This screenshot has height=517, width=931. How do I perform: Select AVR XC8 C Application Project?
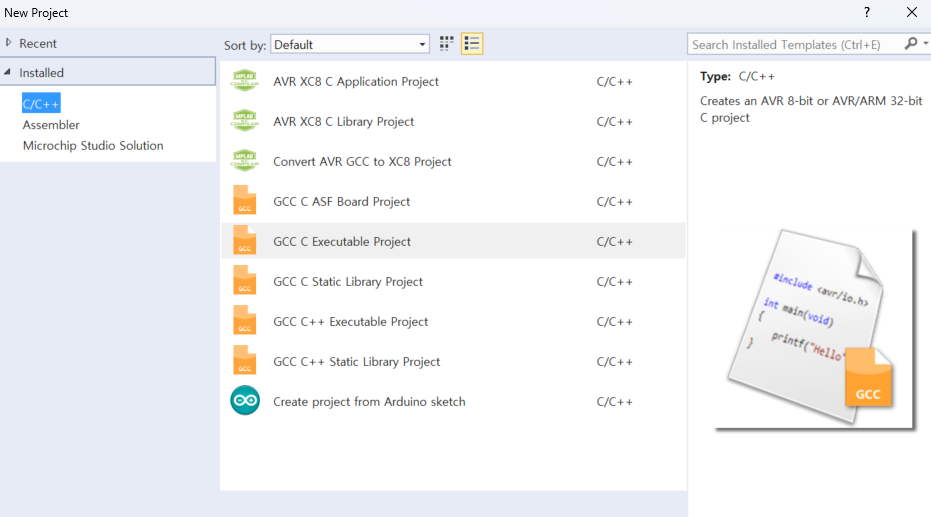tap(453, 81)
